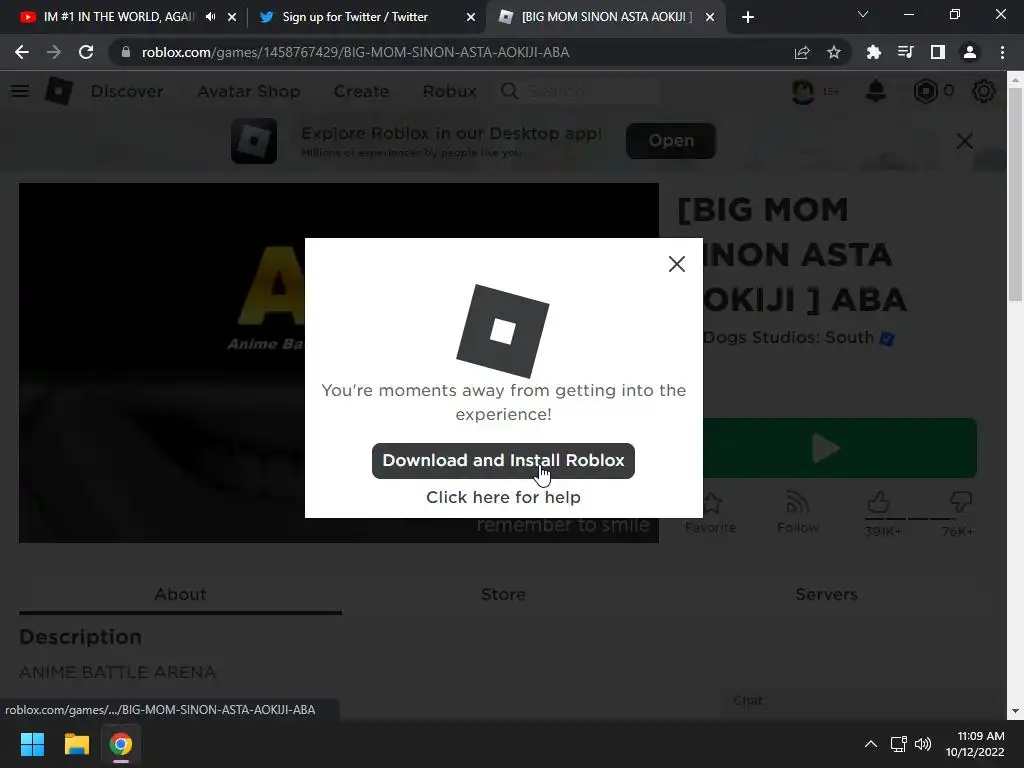View site information lock icon
The height and width of the screenshot is (768, 1024).
[126, 52]
